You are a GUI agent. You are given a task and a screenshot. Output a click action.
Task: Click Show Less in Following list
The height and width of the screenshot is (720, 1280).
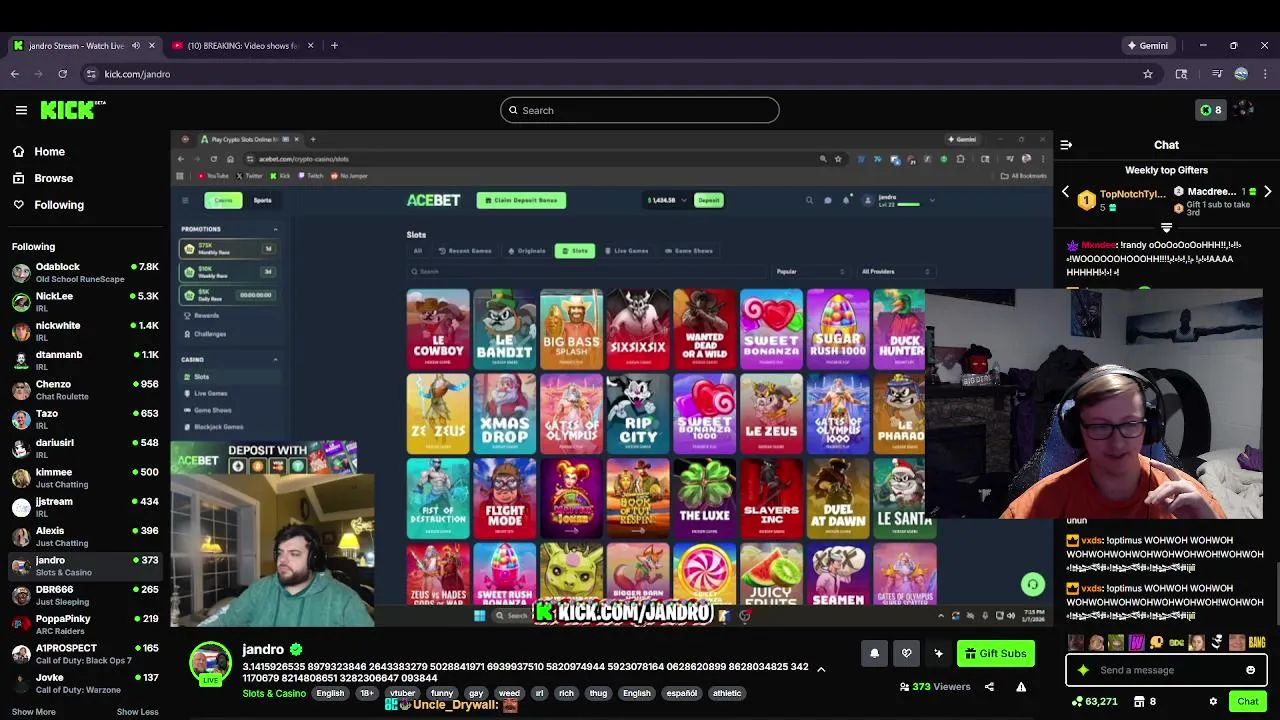coord(137,712)
